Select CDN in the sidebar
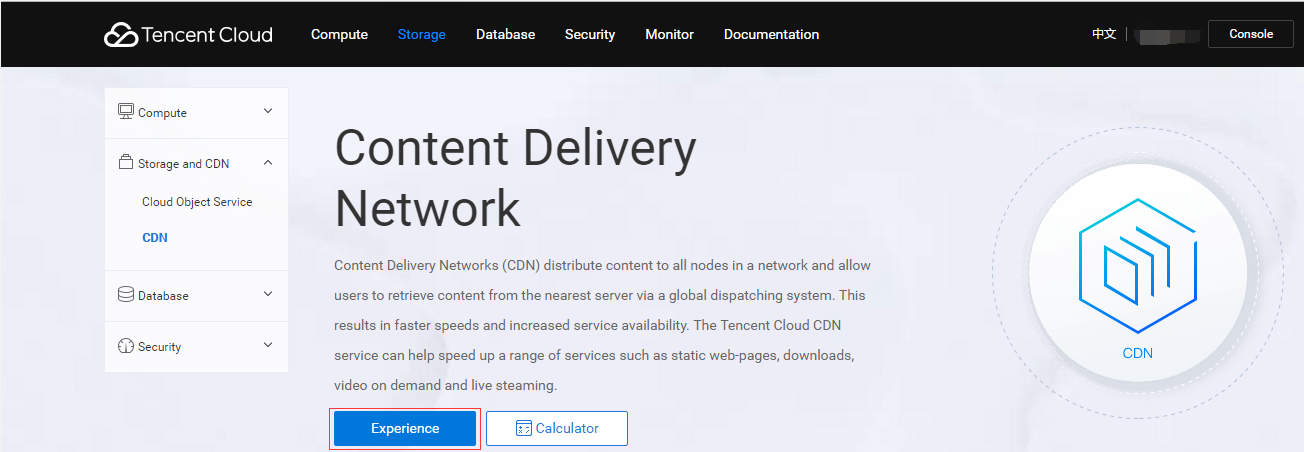Screen dimensions: 1304x452 click(x=155, y=238)
